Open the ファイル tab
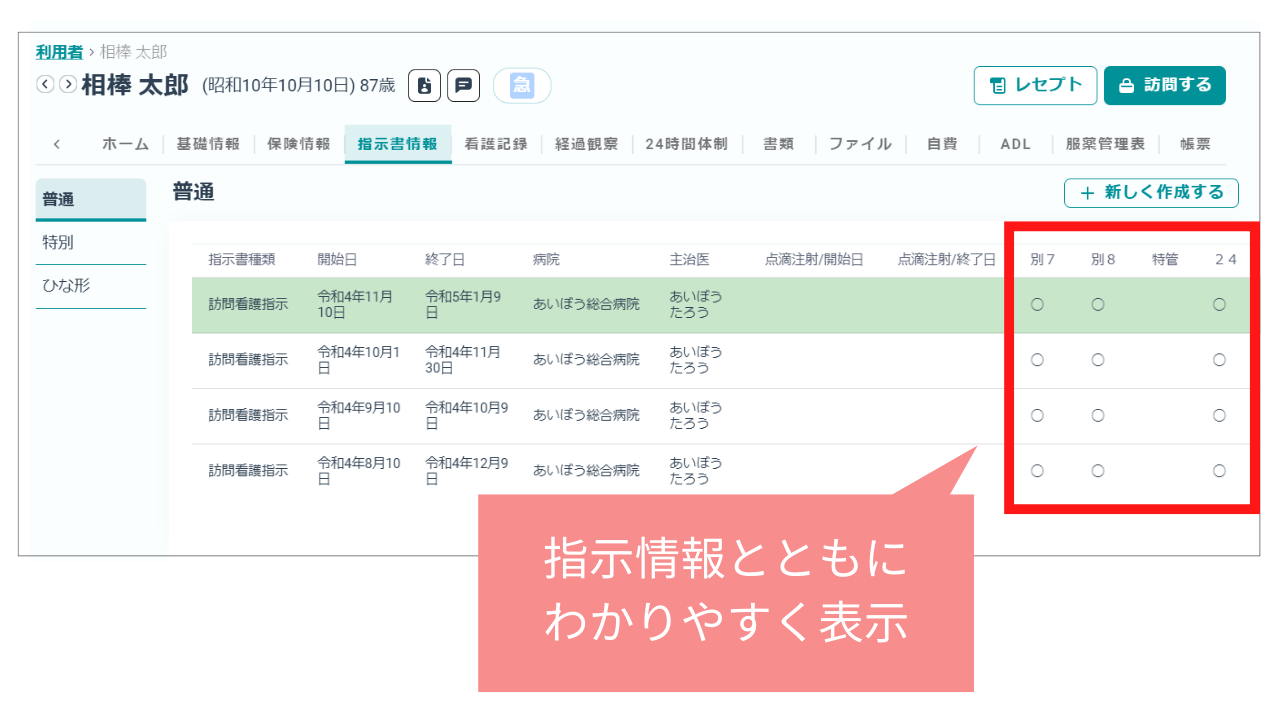Image resolution: width=1280 pixels, height=720 pixels. point(860,144)
